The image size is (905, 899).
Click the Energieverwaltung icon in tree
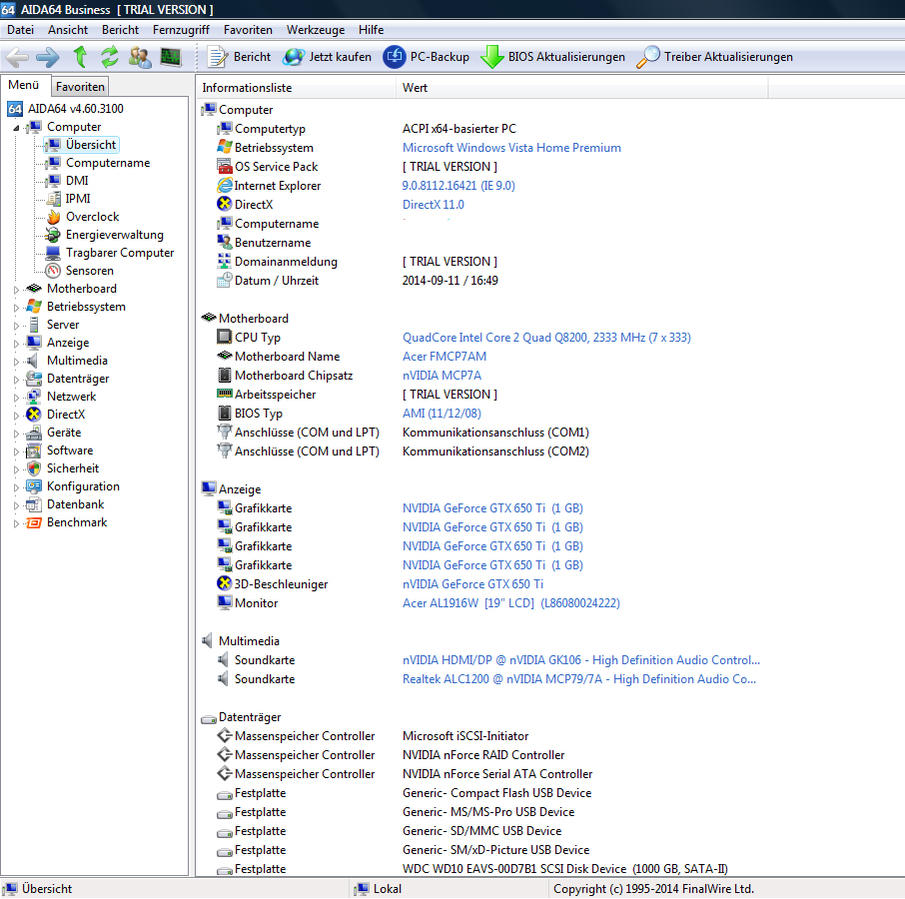pos(53,235)
